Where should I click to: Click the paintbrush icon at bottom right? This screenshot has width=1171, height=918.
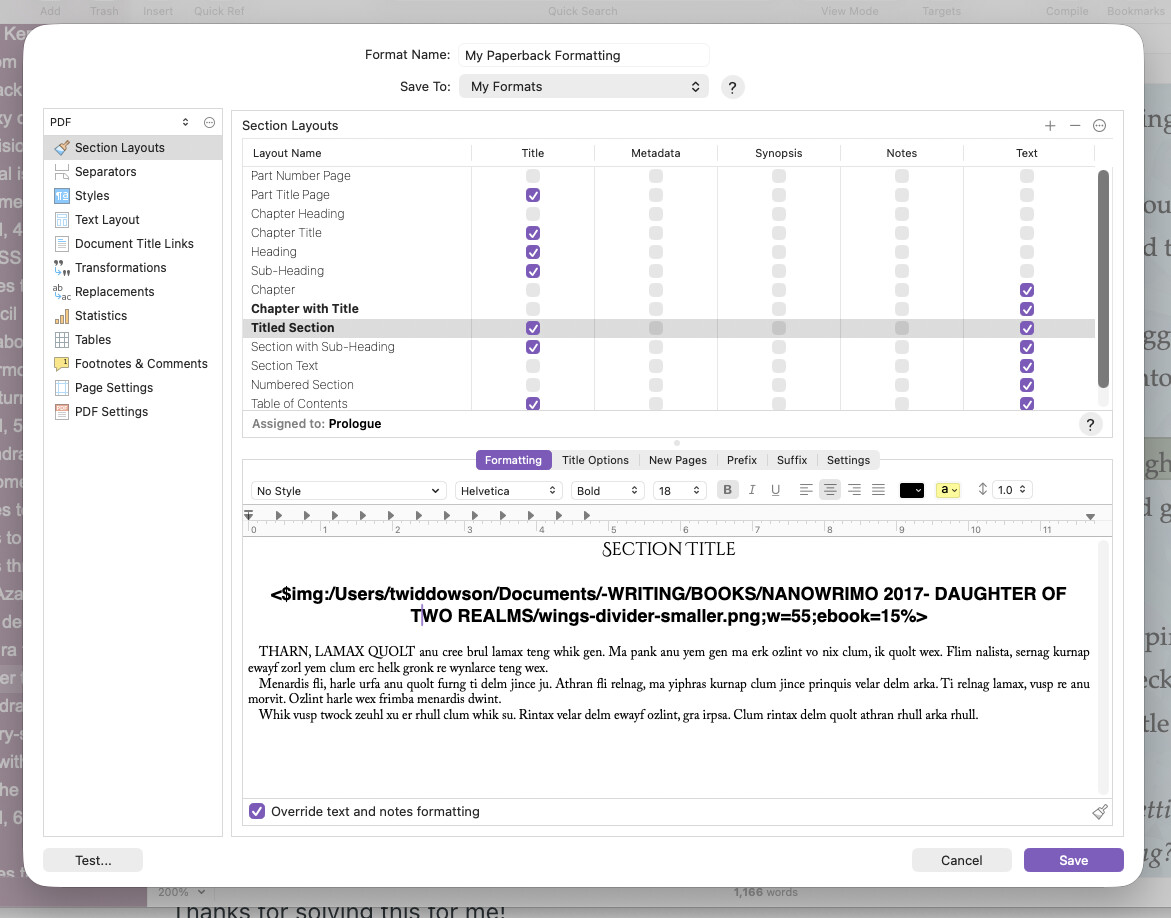[1100, 812]
